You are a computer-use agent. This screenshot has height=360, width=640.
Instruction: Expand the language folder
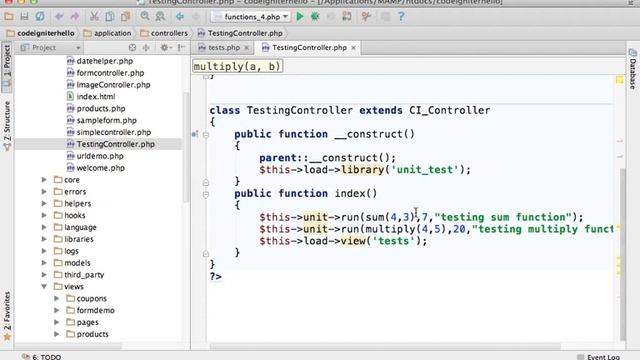[x=44, y=227]
